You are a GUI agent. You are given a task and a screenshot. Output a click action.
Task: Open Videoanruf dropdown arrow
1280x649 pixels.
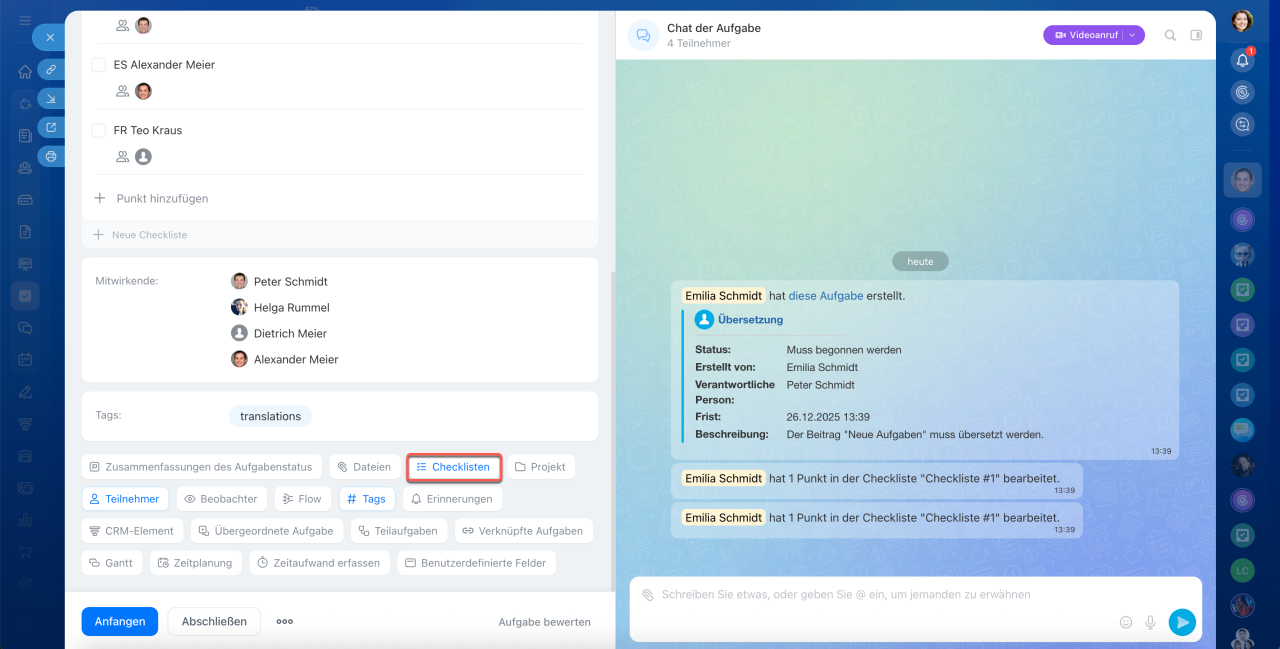click(1132, 35)
